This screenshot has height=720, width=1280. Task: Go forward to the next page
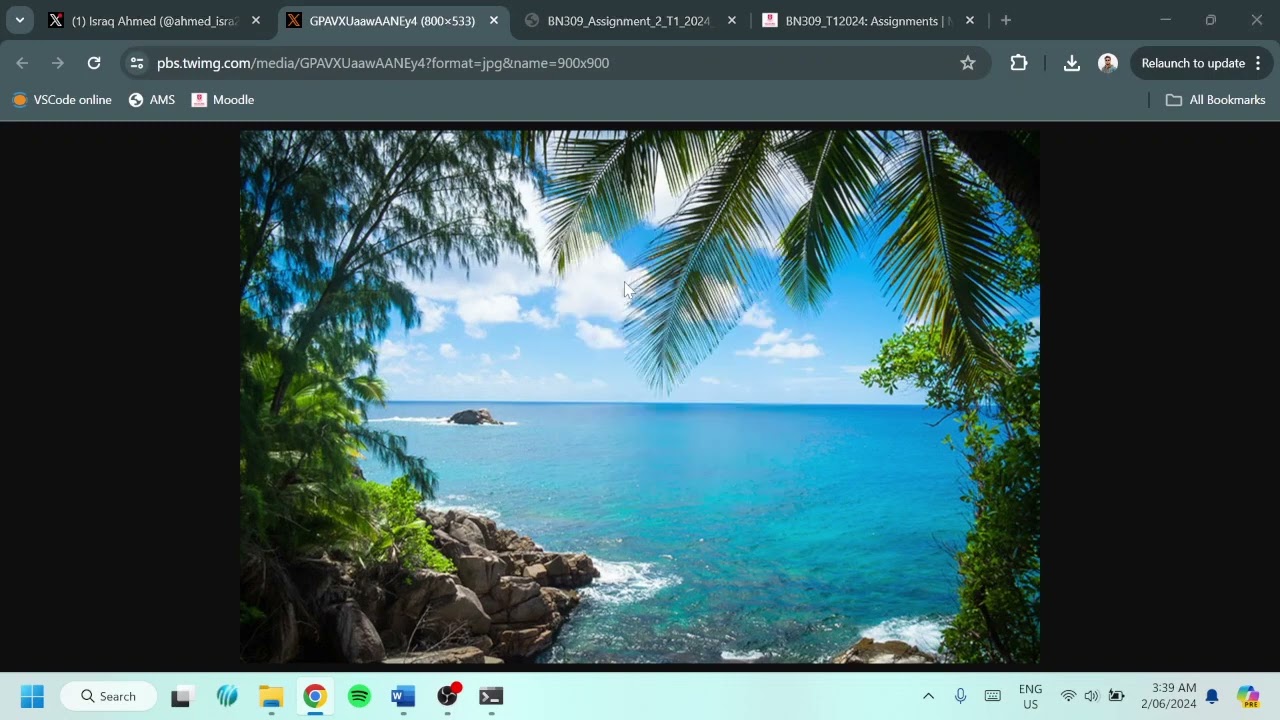click(58, 63)
